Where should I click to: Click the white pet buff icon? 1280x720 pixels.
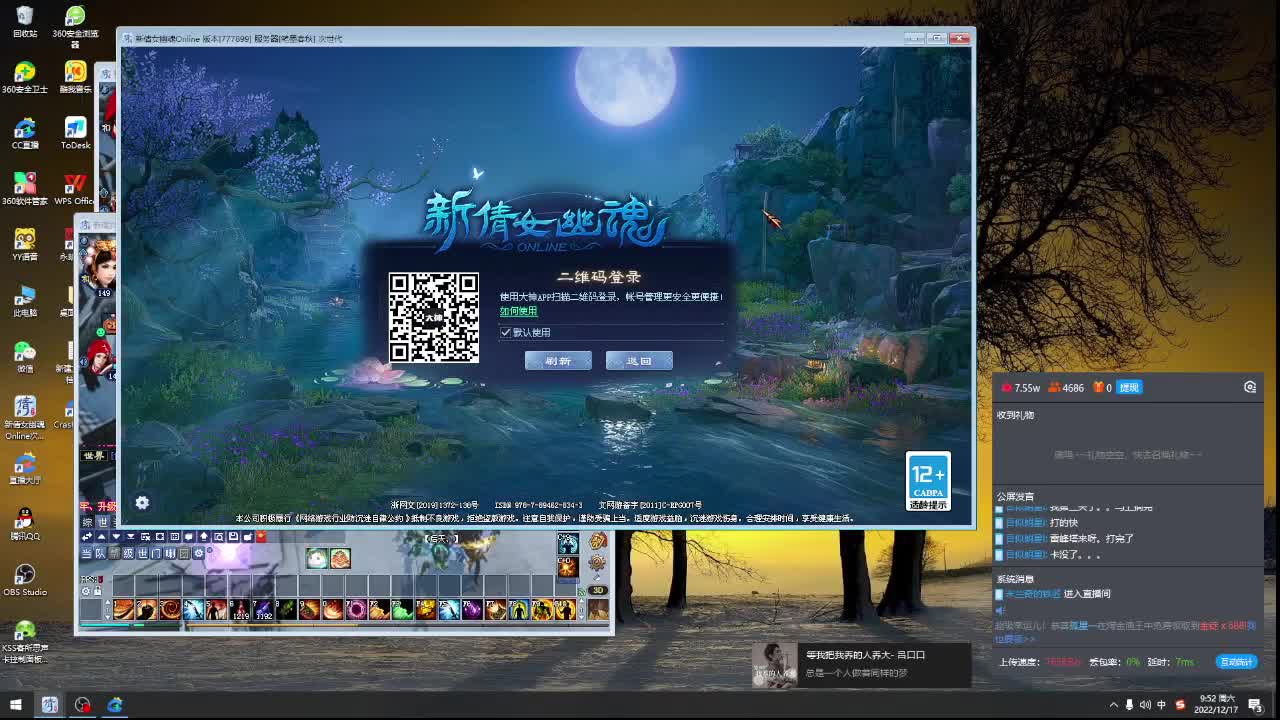(x=317, y=558)
